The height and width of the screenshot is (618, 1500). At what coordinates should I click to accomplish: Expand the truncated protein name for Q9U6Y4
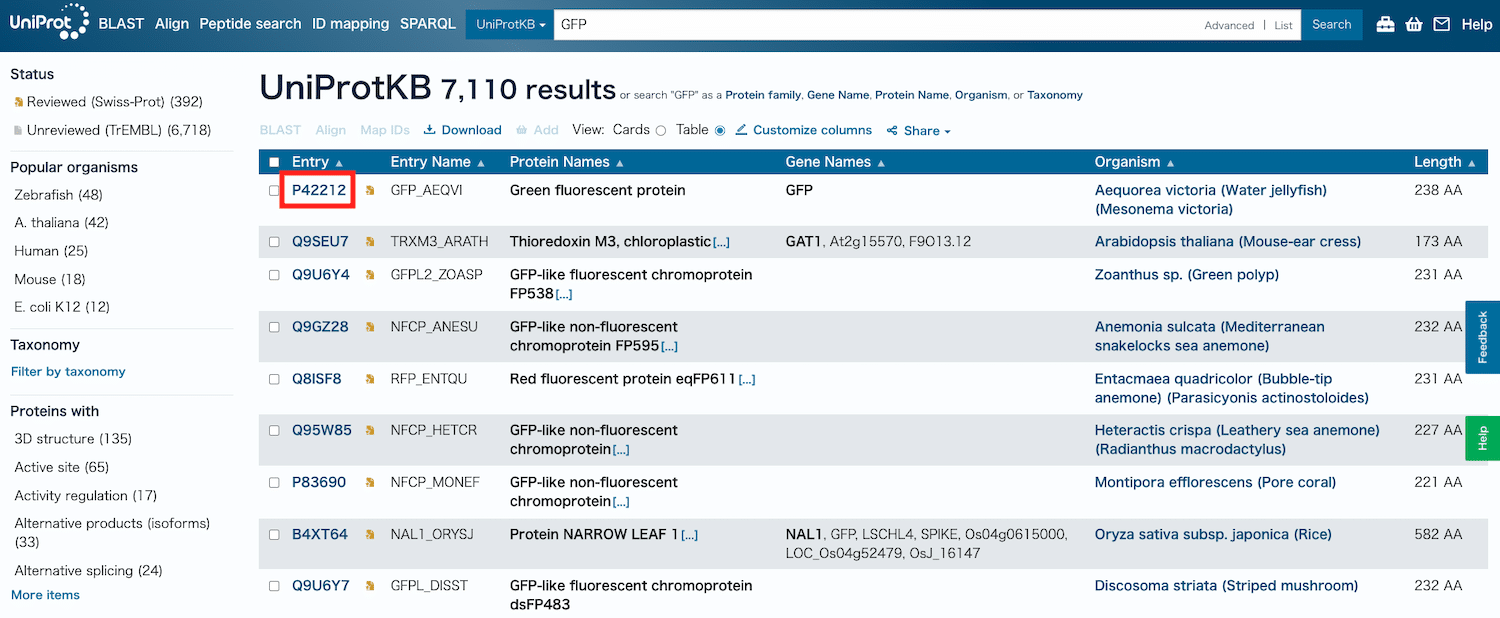[564, 293]
